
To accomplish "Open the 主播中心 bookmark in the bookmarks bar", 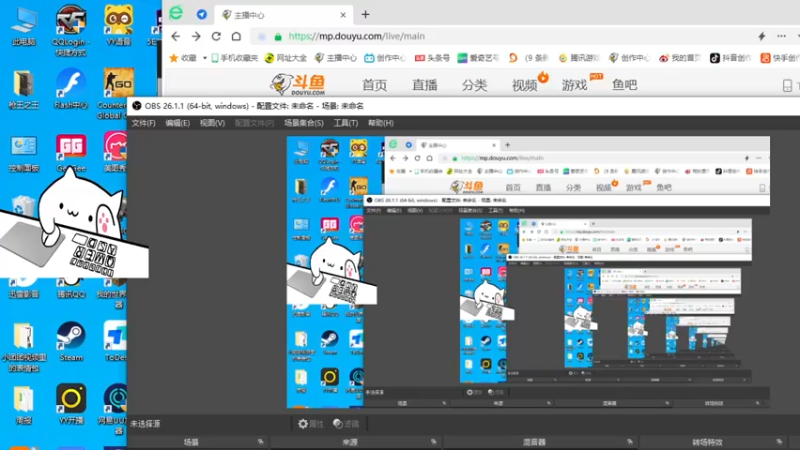I will pos(336,58).
